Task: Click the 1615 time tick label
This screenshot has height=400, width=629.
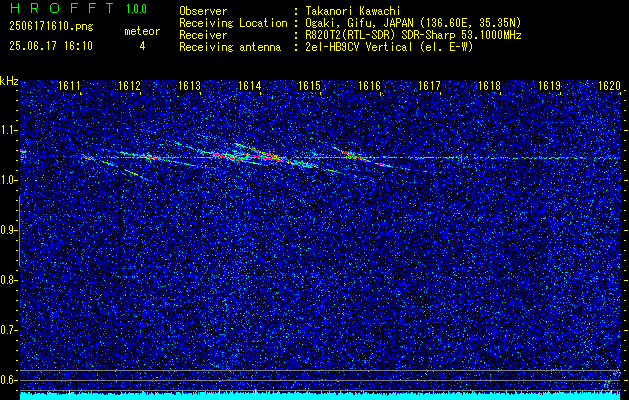Action: (310, 86)
